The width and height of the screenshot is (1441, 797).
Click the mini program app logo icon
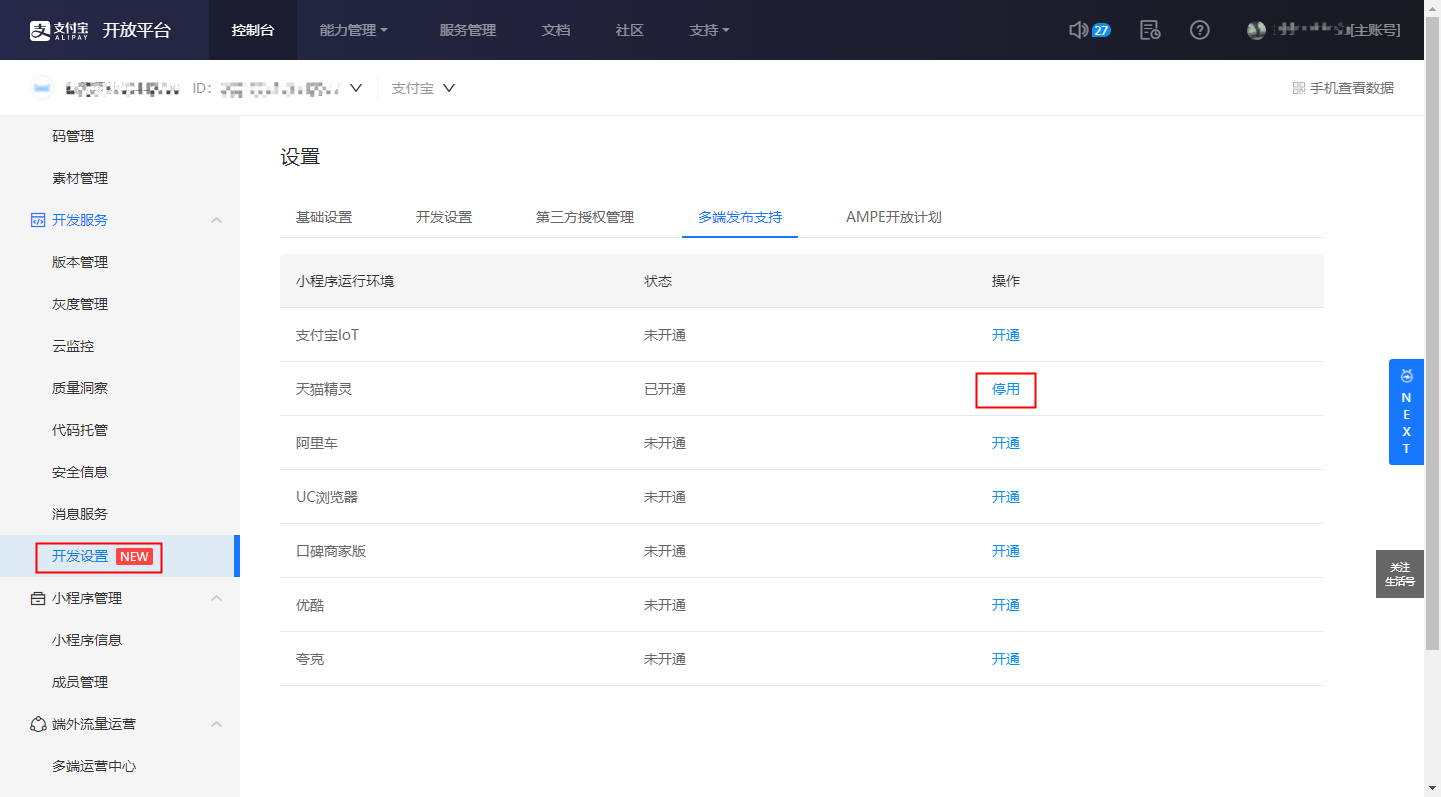click(41, 88)
